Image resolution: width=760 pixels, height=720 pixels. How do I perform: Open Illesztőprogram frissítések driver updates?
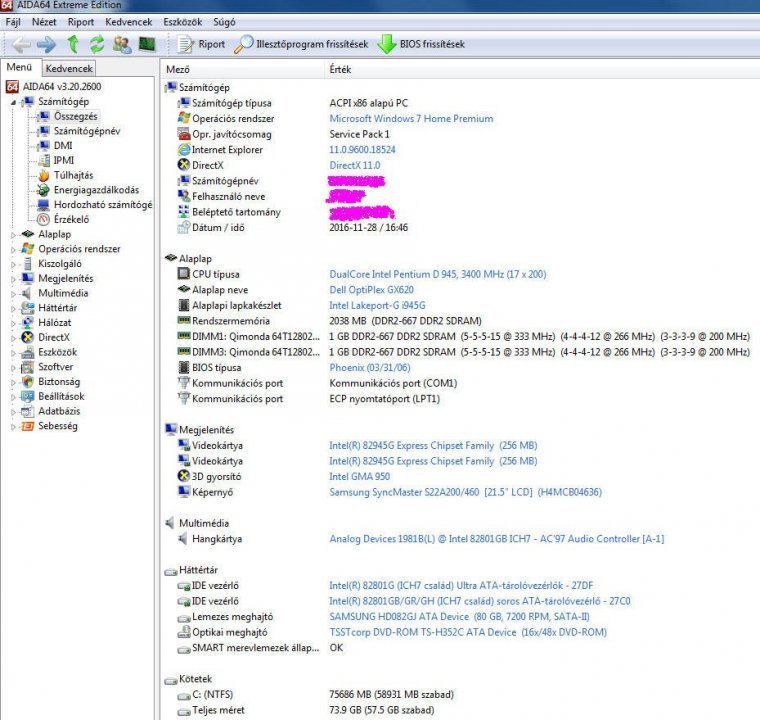[x=301, y=44]
